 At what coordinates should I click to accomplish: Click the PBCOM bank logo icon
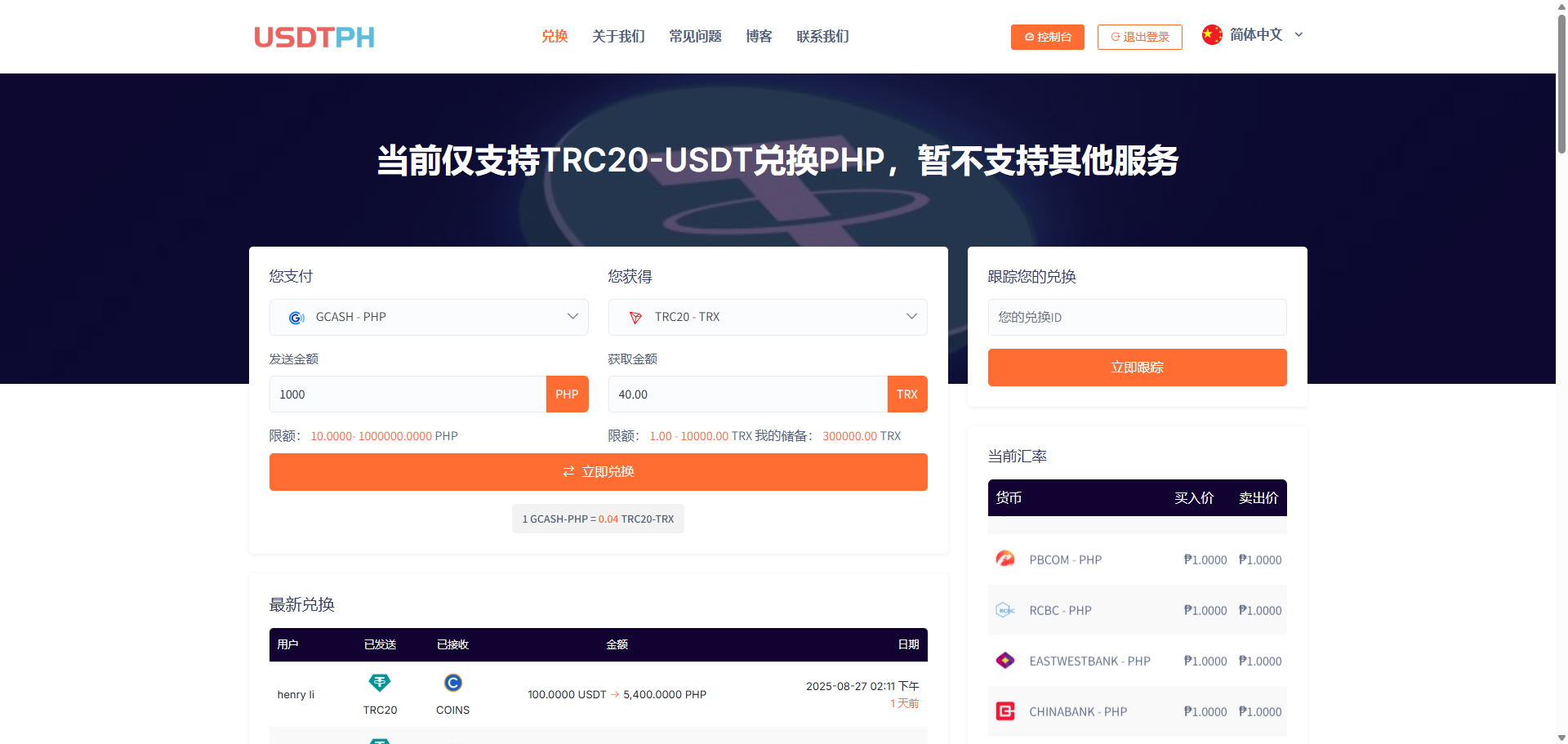[x=1005, y=559]
